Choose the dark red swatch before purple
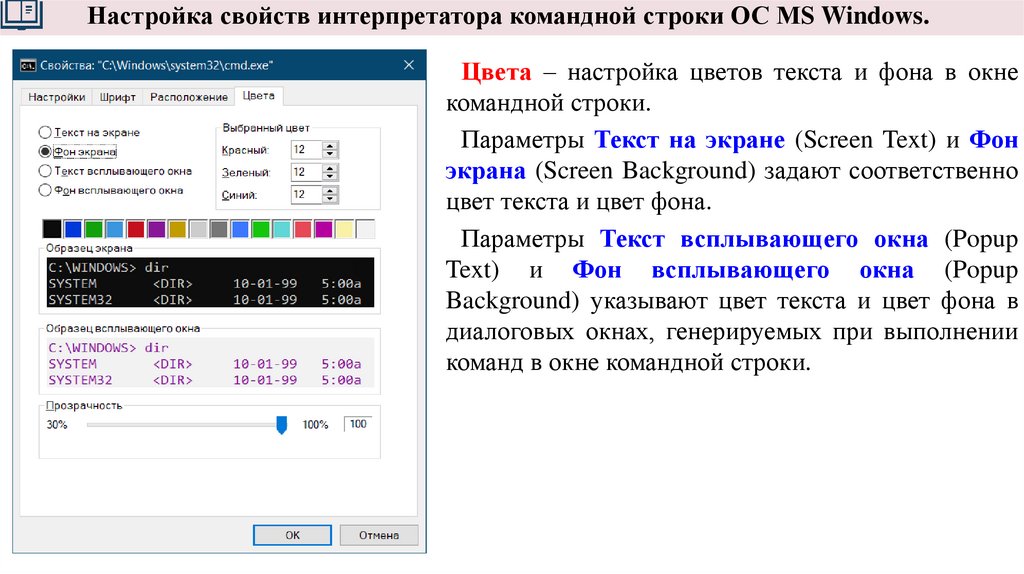This screenshot has width=1024, height=574. 136,229
